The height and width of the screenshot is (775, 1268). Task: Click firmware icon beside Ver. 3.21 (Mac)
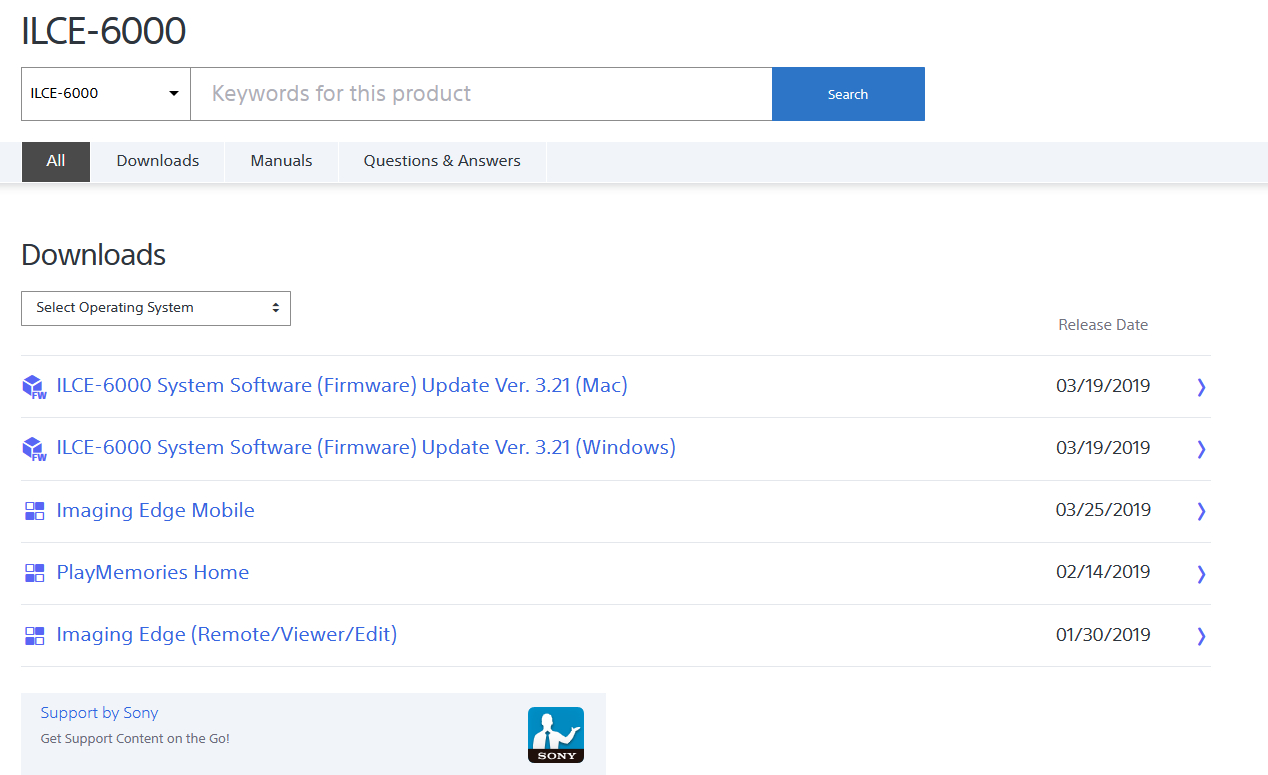point(34,387)
